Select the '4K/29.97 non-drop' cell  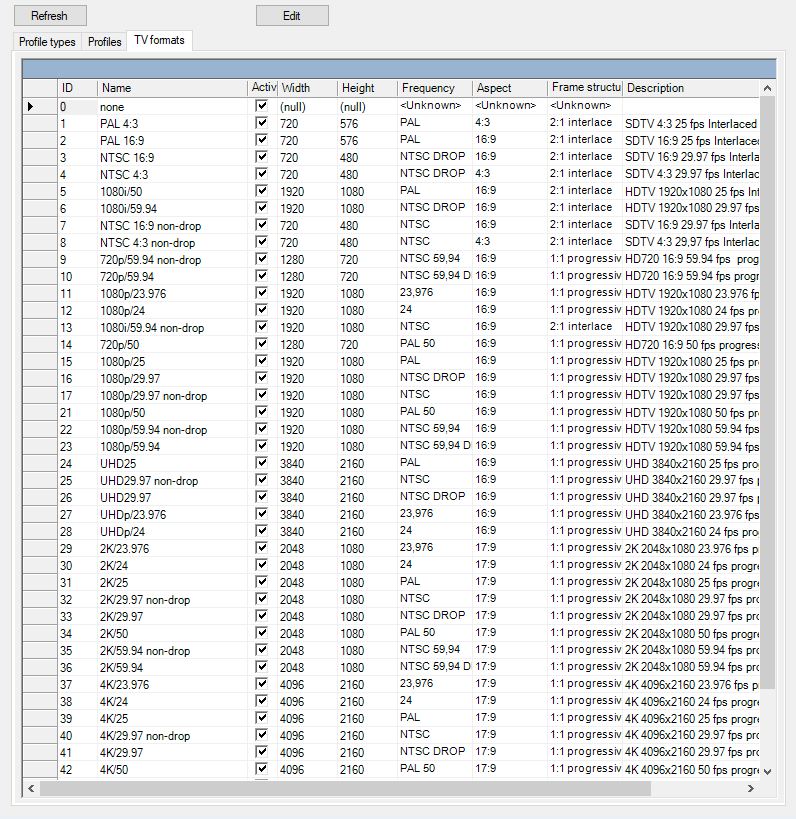[x=172, y=735]
